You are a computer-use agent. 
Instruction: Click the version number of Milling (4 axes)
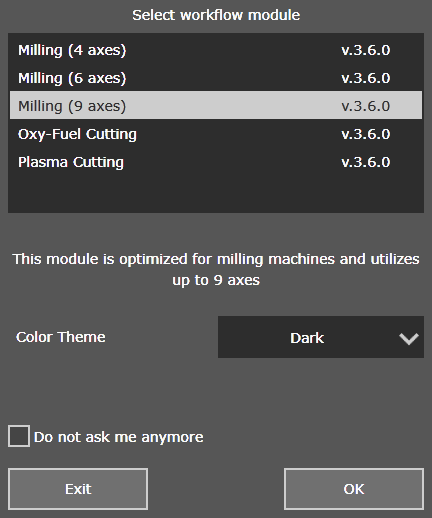coord(366,50)
